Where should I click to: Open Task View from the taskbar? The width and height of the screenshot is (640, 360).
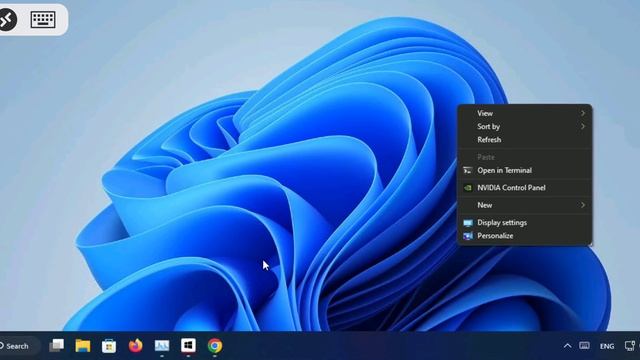pyautogui.click(x=56, y=346)
